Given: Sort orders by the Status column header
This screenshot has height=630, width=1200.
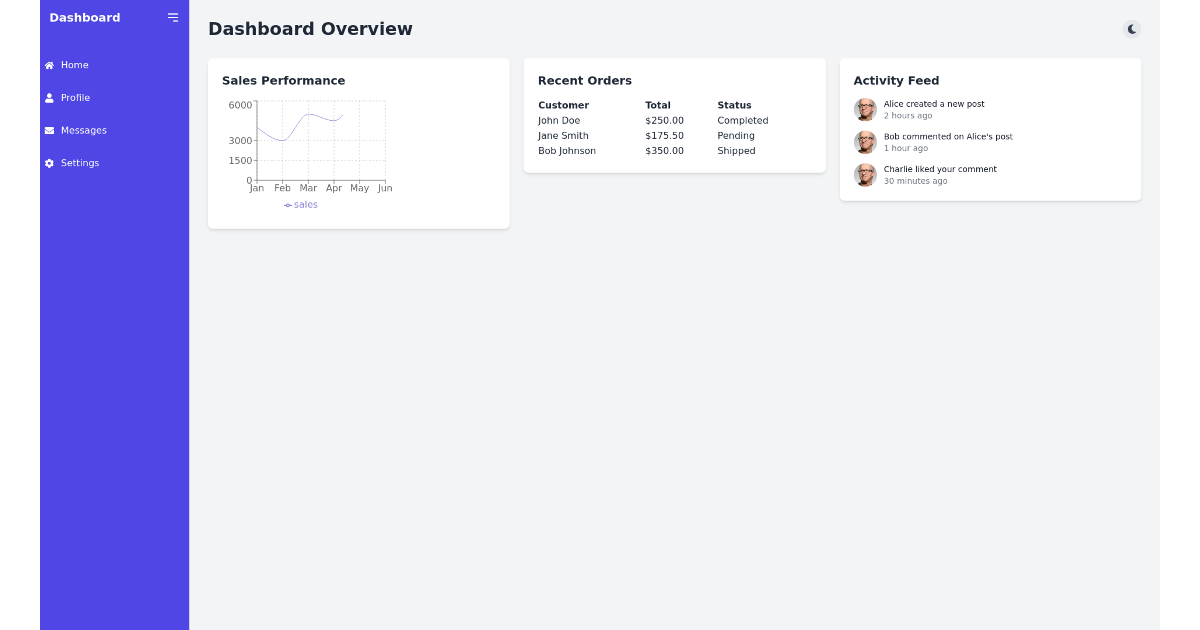Looking at the screenshot, I should point(735,105).
